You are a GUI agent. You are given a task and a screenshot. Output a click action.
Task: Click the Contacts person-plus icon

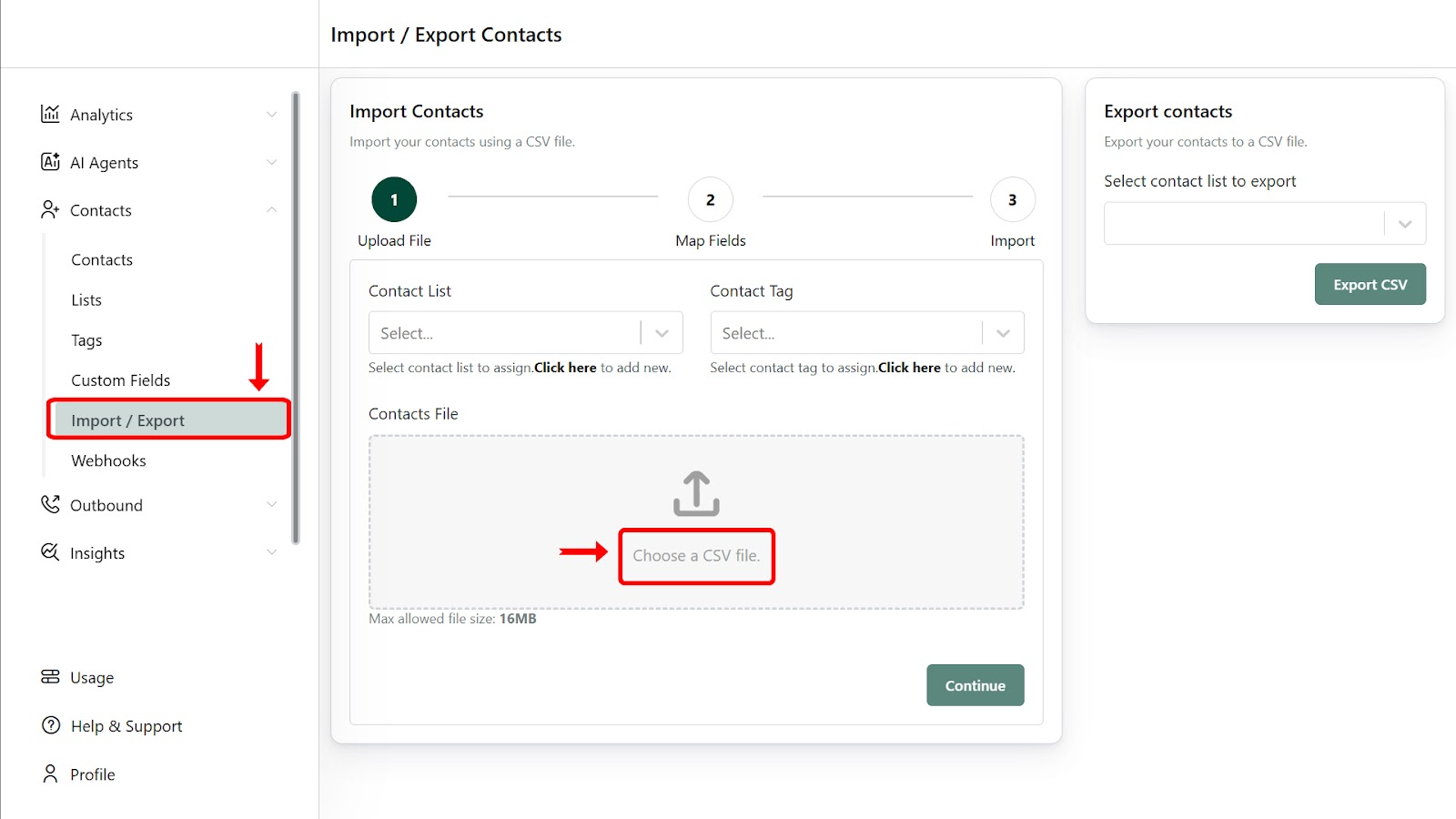tap(50, 210)
